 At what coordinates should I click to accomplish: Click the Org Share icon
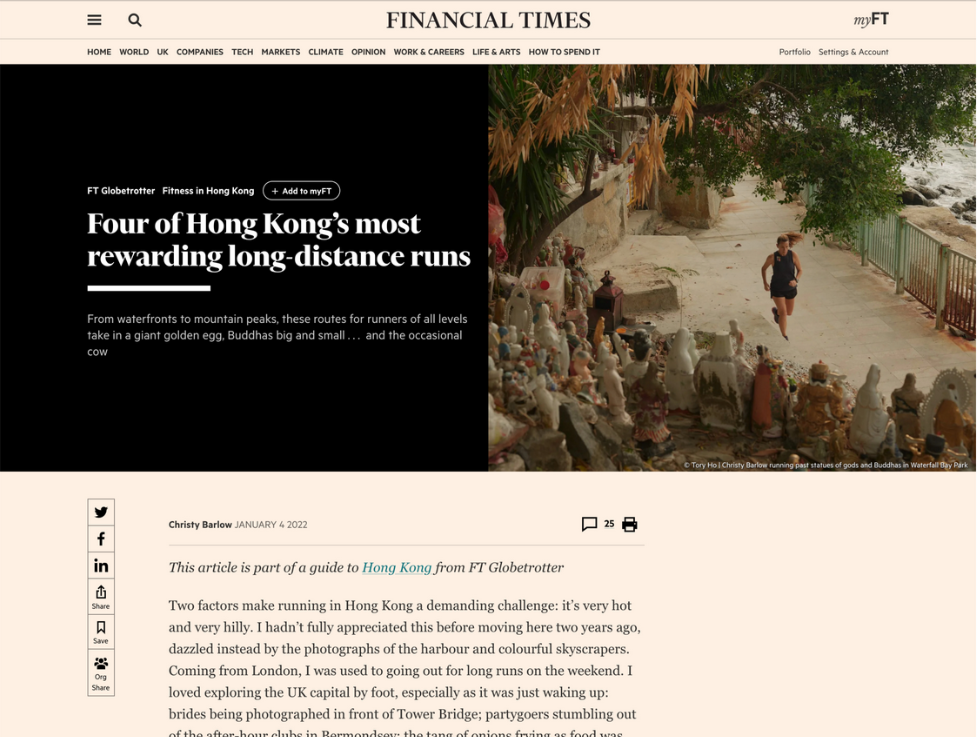click(101, 673)
